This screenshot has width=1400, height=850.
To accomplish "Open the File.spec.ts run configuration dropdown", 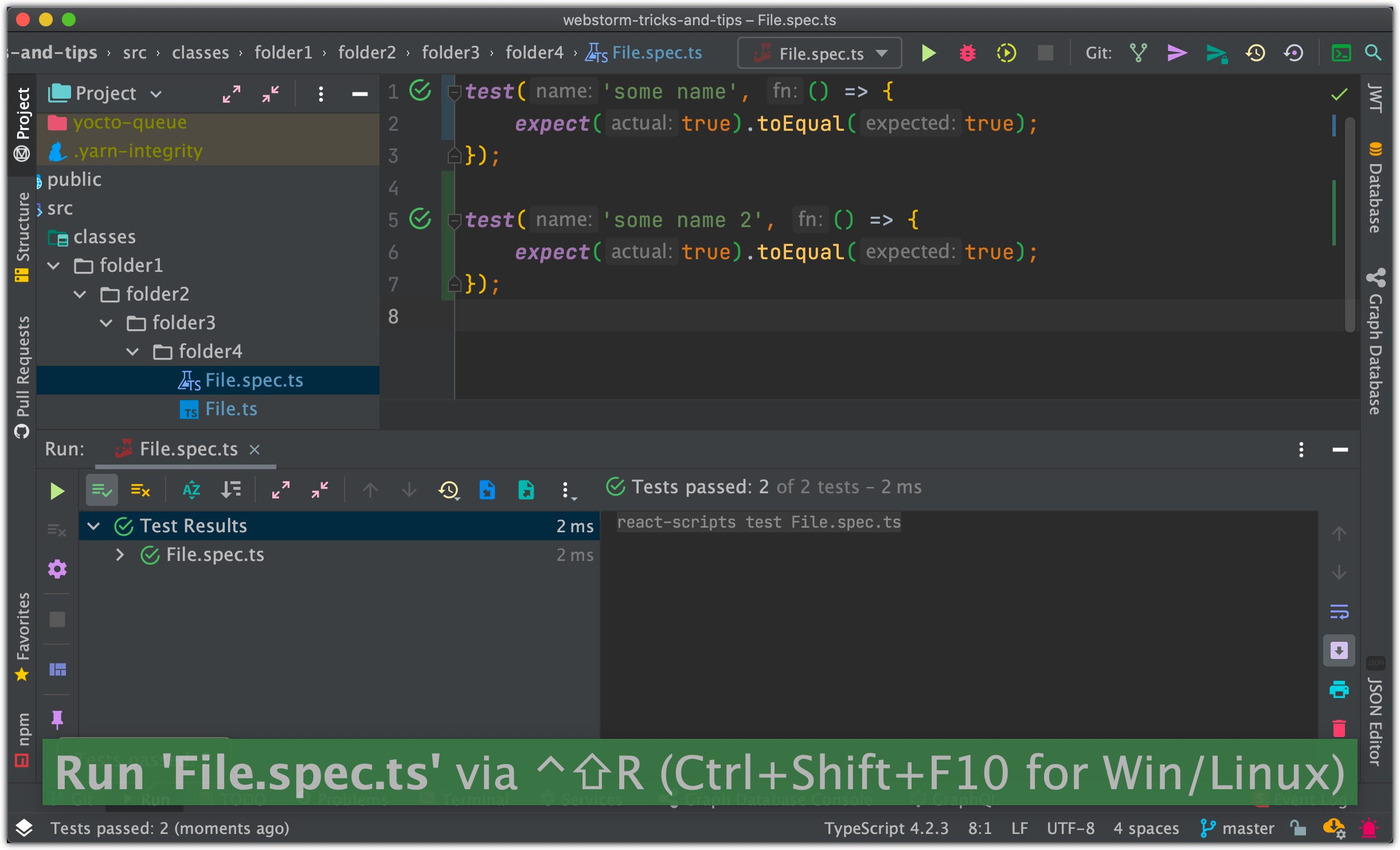I will pyautogui.click(x=820, y=53).
